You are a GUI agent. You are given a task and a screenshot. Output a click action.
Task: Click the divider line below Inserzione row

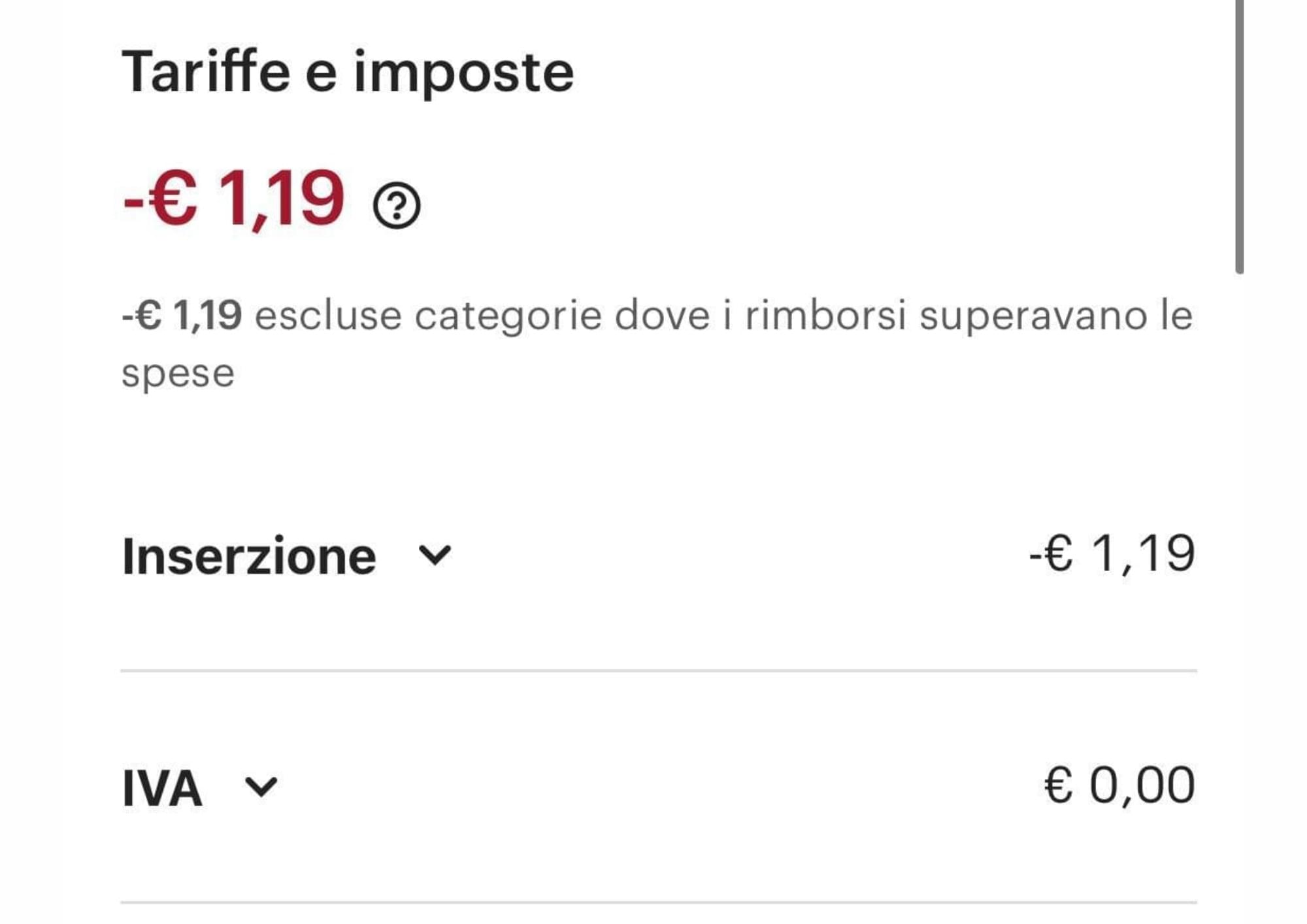(x=659, y=670)
